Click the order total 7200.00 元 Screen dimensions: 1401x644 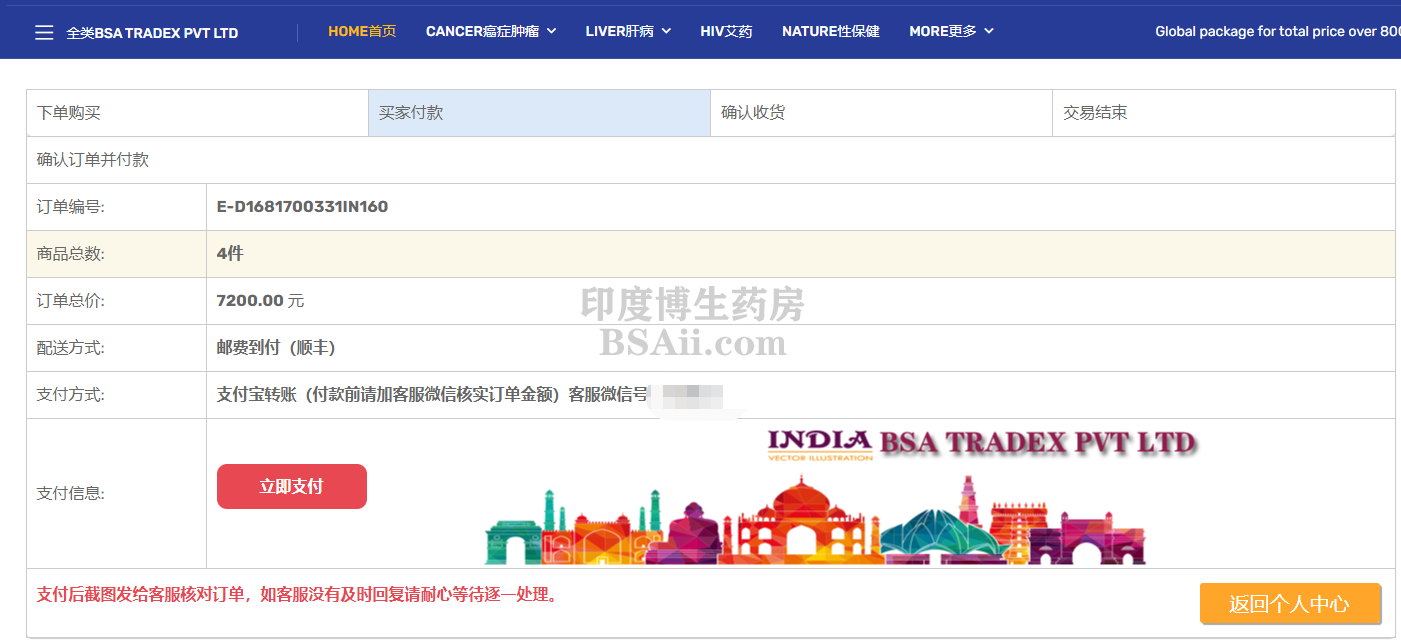260,301
